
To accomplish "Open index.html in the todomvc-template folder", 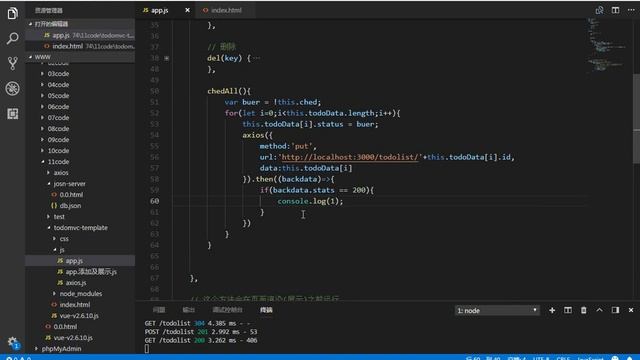I will pos(75,305).
